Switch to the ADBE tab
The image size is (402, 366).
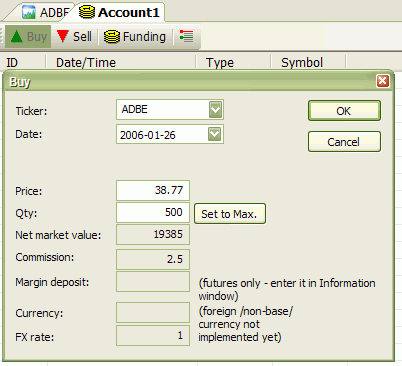tap(47, 13)
